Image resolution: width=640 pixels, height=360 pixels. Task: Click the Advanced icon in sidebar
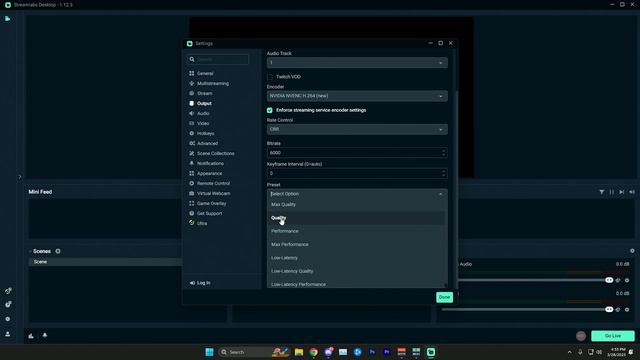[x=192, y=143]
